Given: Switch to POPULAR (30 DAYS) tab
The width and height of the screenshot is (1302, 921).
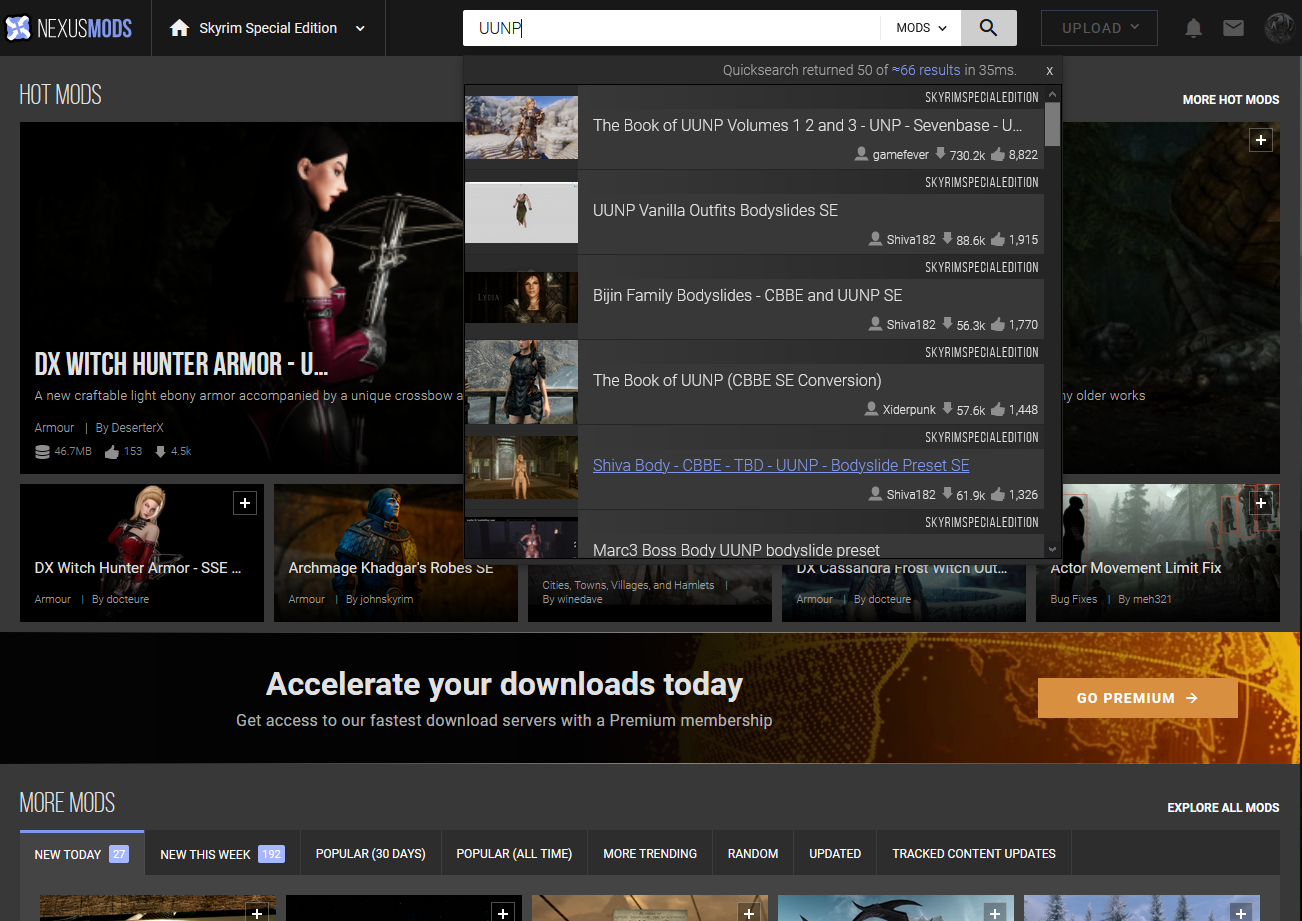Looking at the screenshot, I should tap(371, 854).
